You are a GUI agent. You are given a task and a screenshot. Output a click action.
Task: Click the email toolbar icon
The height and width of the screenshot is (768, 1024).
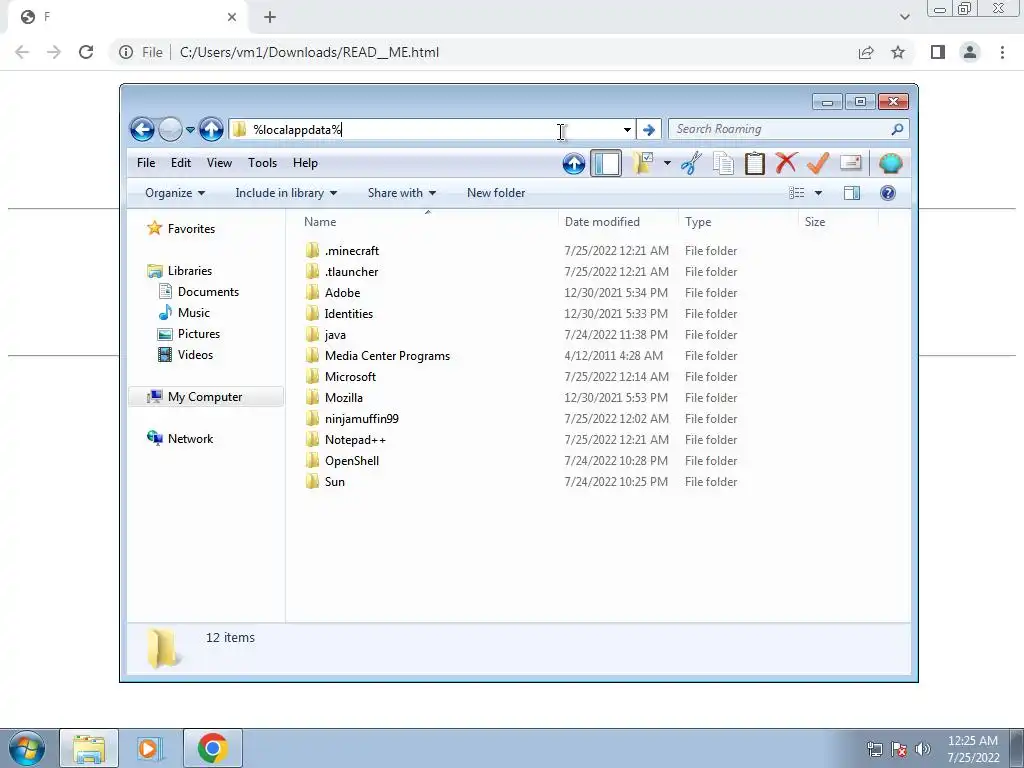point(850,163)
